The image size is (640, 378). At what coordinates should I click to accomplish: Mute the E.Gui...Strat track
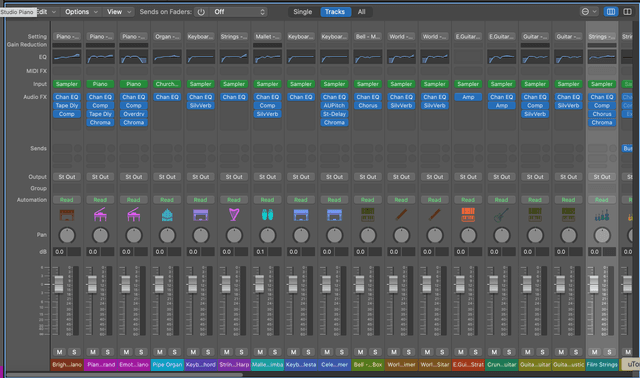(x=461, y=352)
